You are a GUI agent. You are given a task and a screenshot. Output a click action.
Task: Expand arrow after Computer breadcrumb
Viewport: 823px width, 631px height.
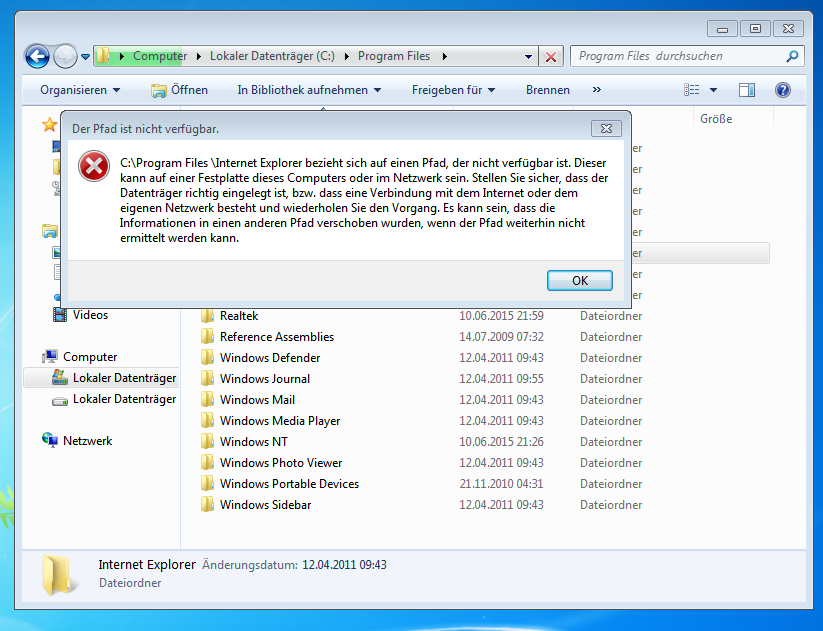tap(199, 56)
